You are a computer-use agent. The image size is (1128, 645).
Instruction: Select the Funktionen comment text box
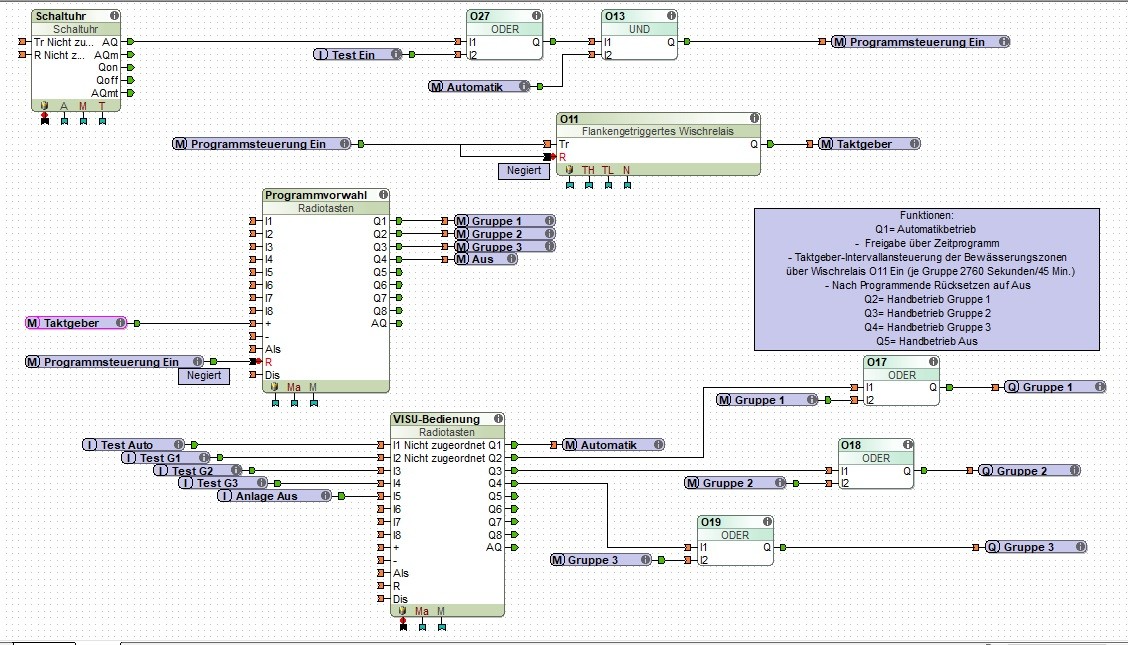(927, 279)
